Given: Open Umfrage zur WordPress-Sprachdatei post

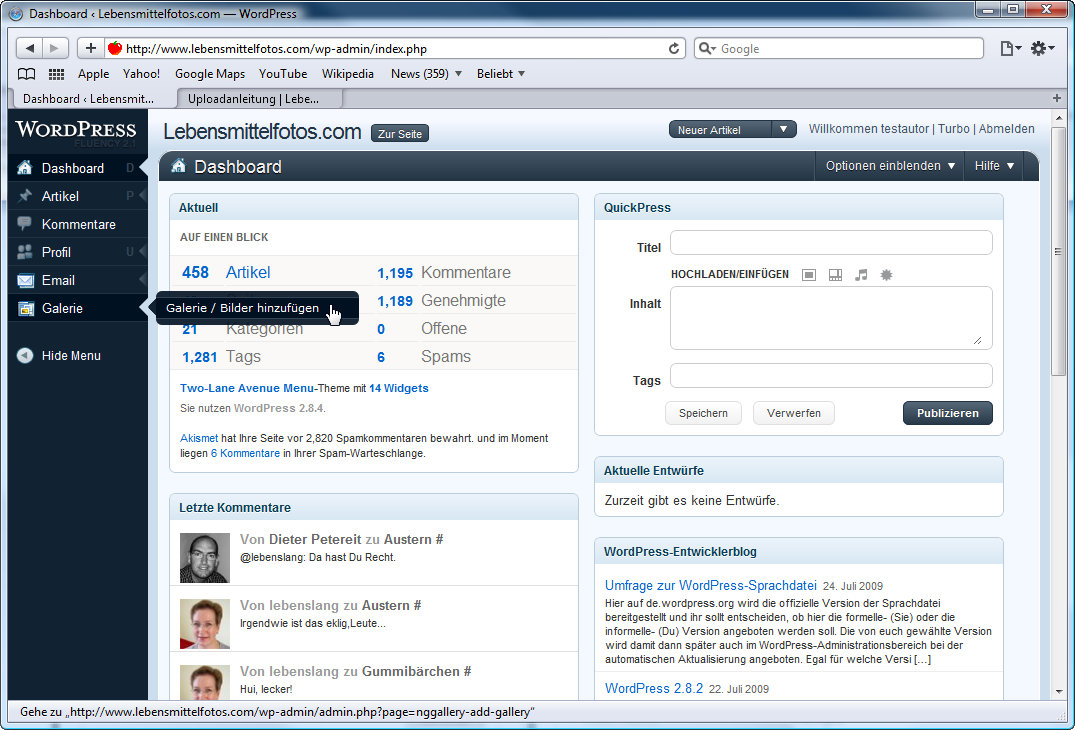Looking at the screenshot, I should click(710, 585).
